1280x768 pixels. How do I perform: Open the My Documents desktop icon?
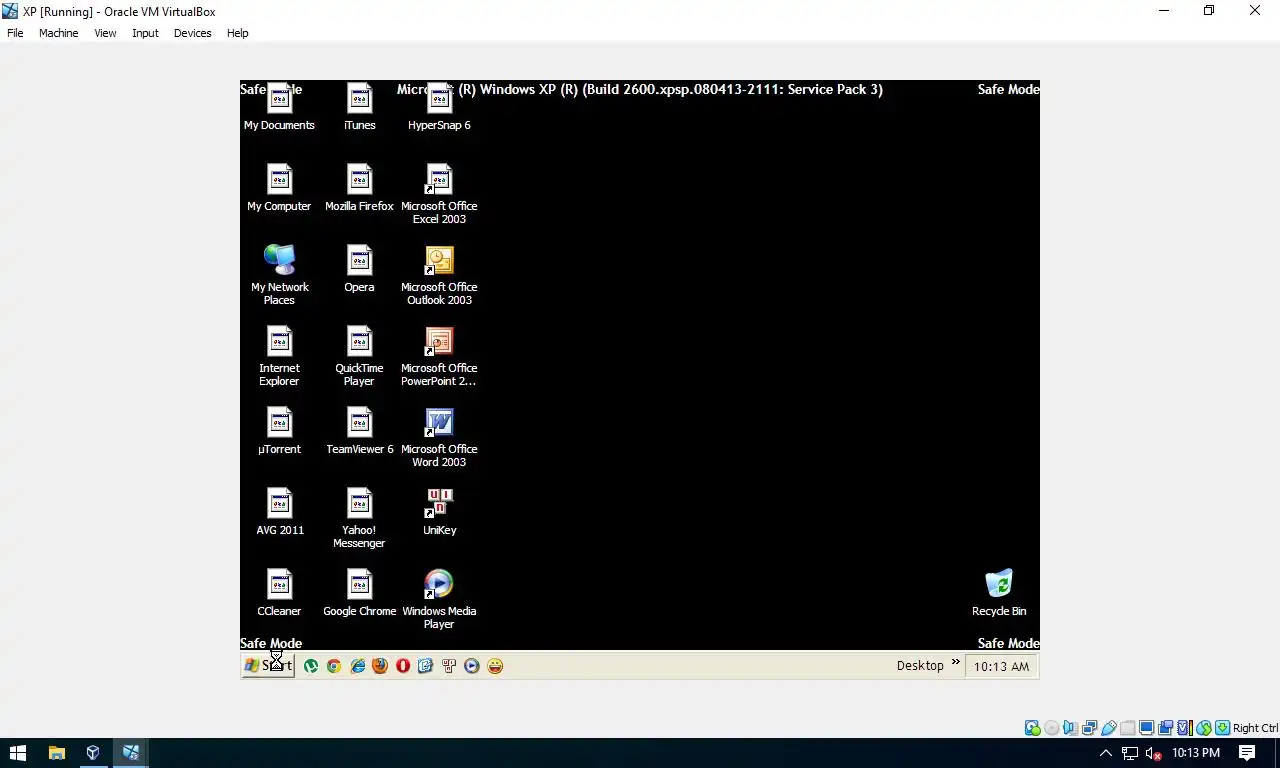(279, 107)
